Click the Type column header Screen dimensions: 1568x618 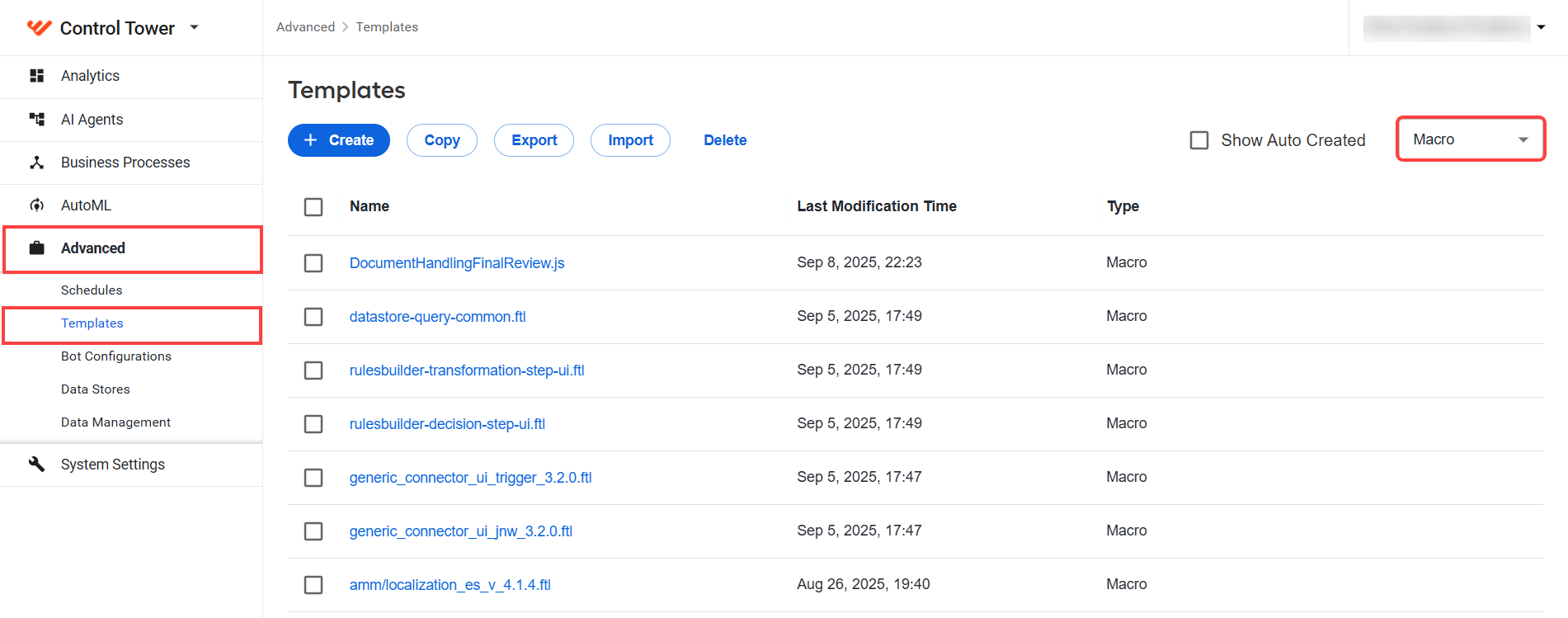(1123, 206)
